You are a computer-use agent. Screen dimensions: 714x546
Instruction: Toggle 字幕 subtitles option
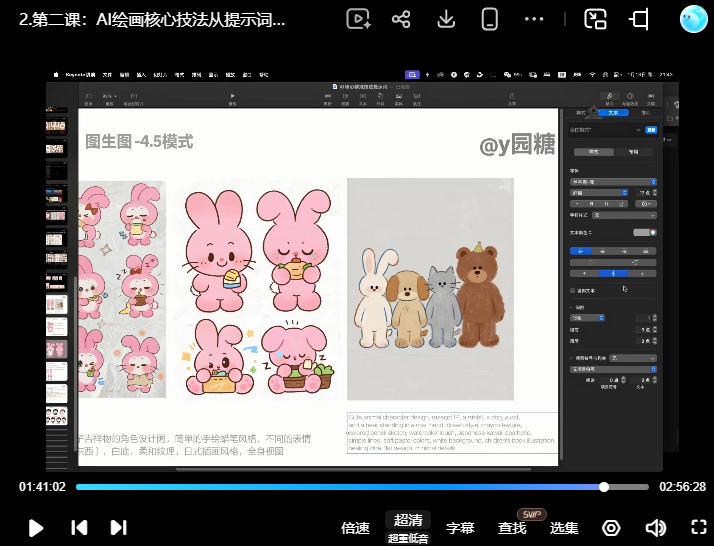tap(460, 528)
